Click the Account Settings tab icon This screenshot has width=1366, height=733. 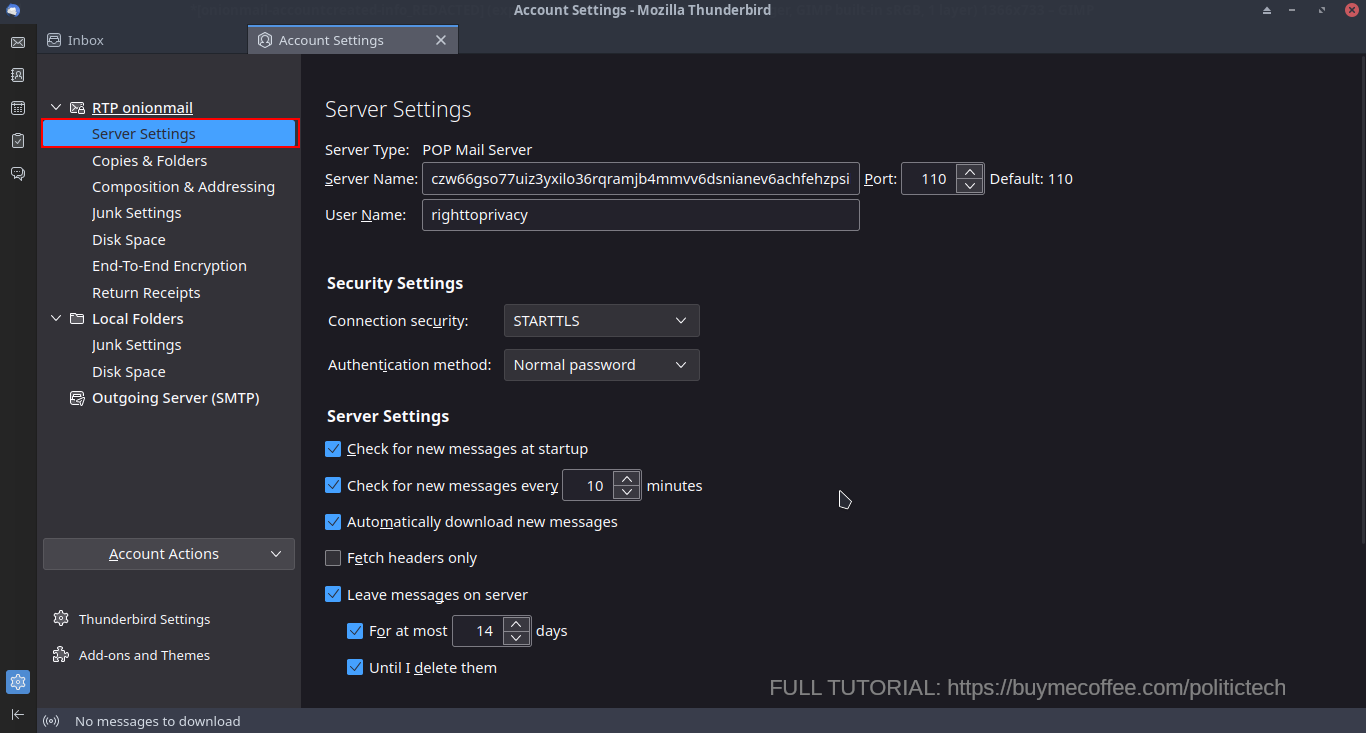(x=265, y=40)
